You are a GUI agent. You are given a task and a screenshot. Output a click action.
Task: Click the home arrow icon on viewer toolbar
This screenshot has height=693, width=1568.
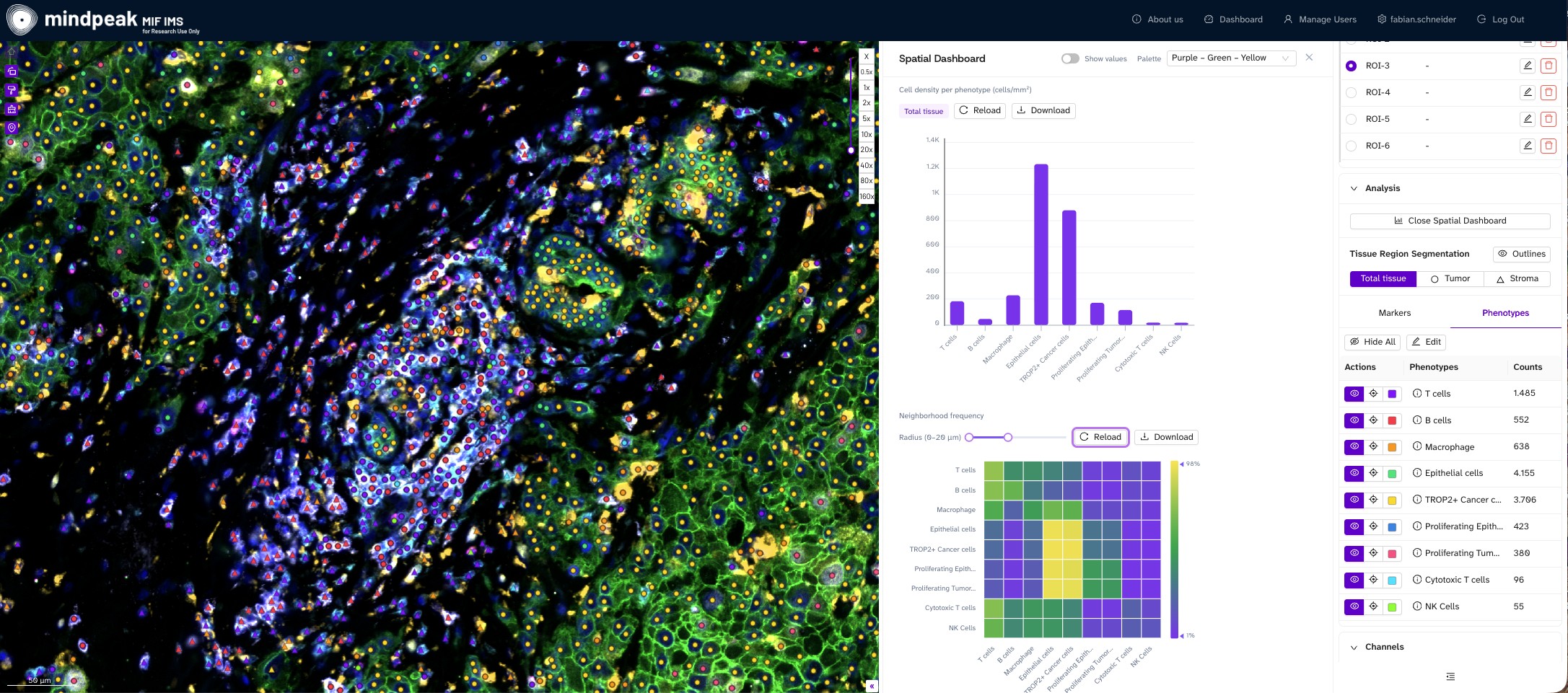(x=12, y=53)
